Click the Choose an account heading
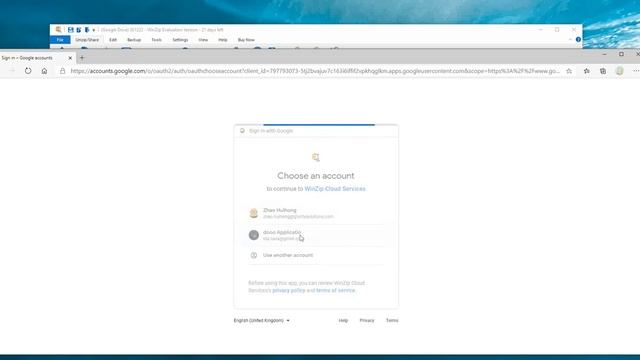The image size is (640, 360). coord(316,176)
